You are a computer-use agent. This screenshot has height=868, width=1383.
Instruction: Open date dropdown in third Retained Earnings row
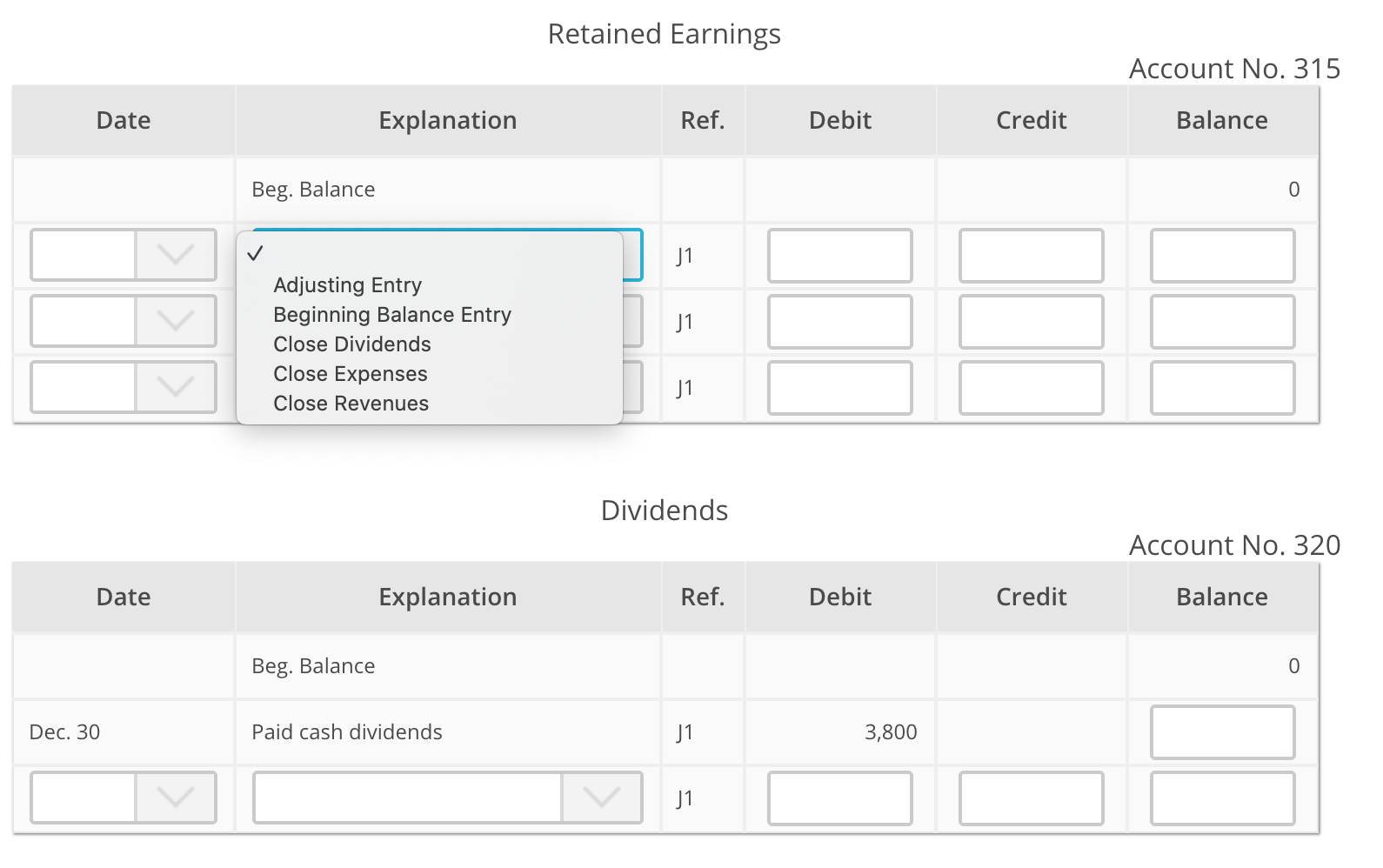click(124, 388)
